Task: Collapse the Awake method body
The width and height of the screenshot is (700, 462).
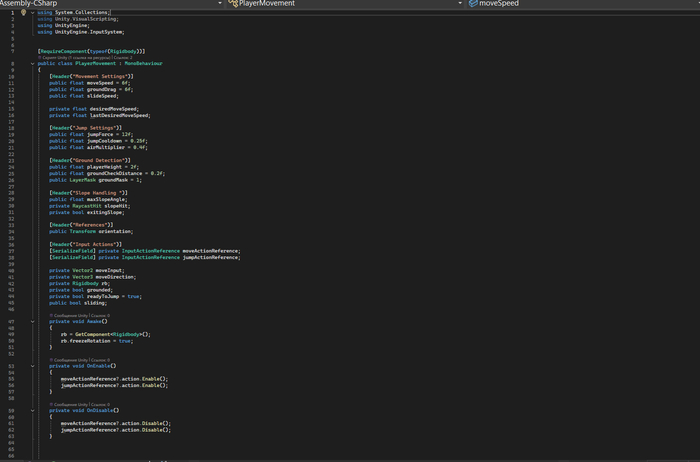Action: click(x=32, y=321)
